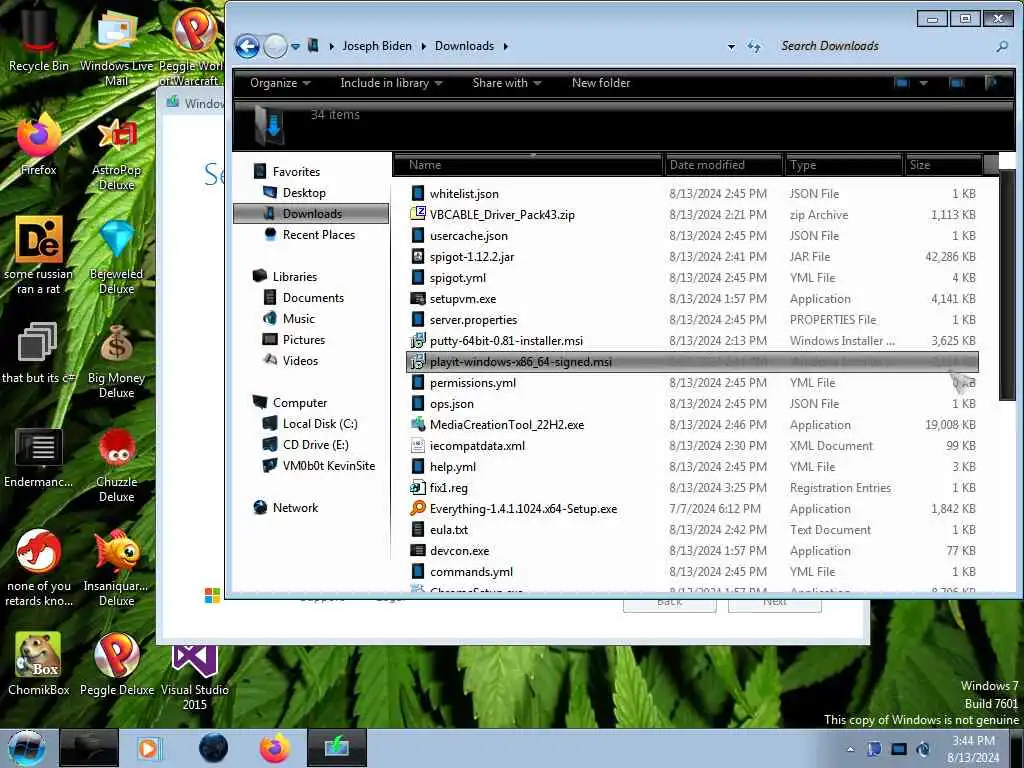Image resolution: width=1024 pixels, height=768 pixels.
Task: Open the Share with dropdown
Action: click(507, 83)
